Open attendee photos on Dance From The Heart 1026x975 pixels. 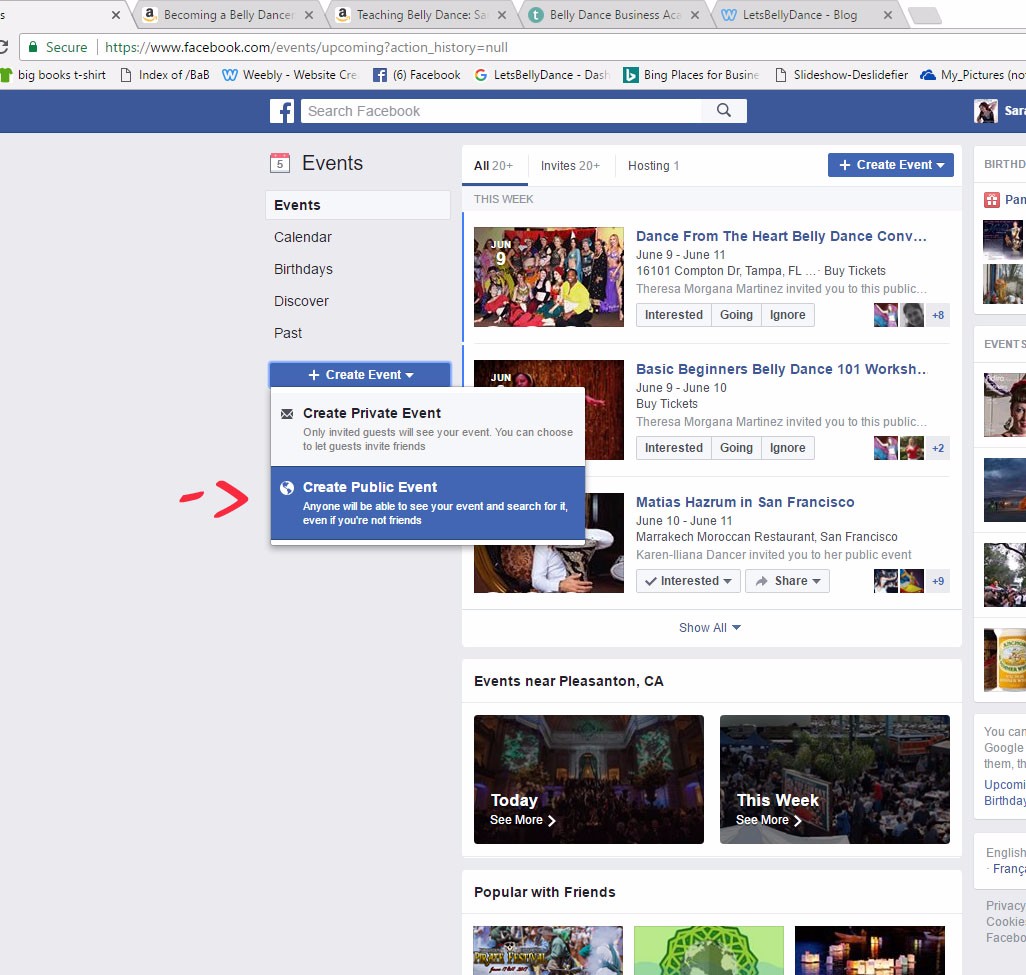pos(899,315)
